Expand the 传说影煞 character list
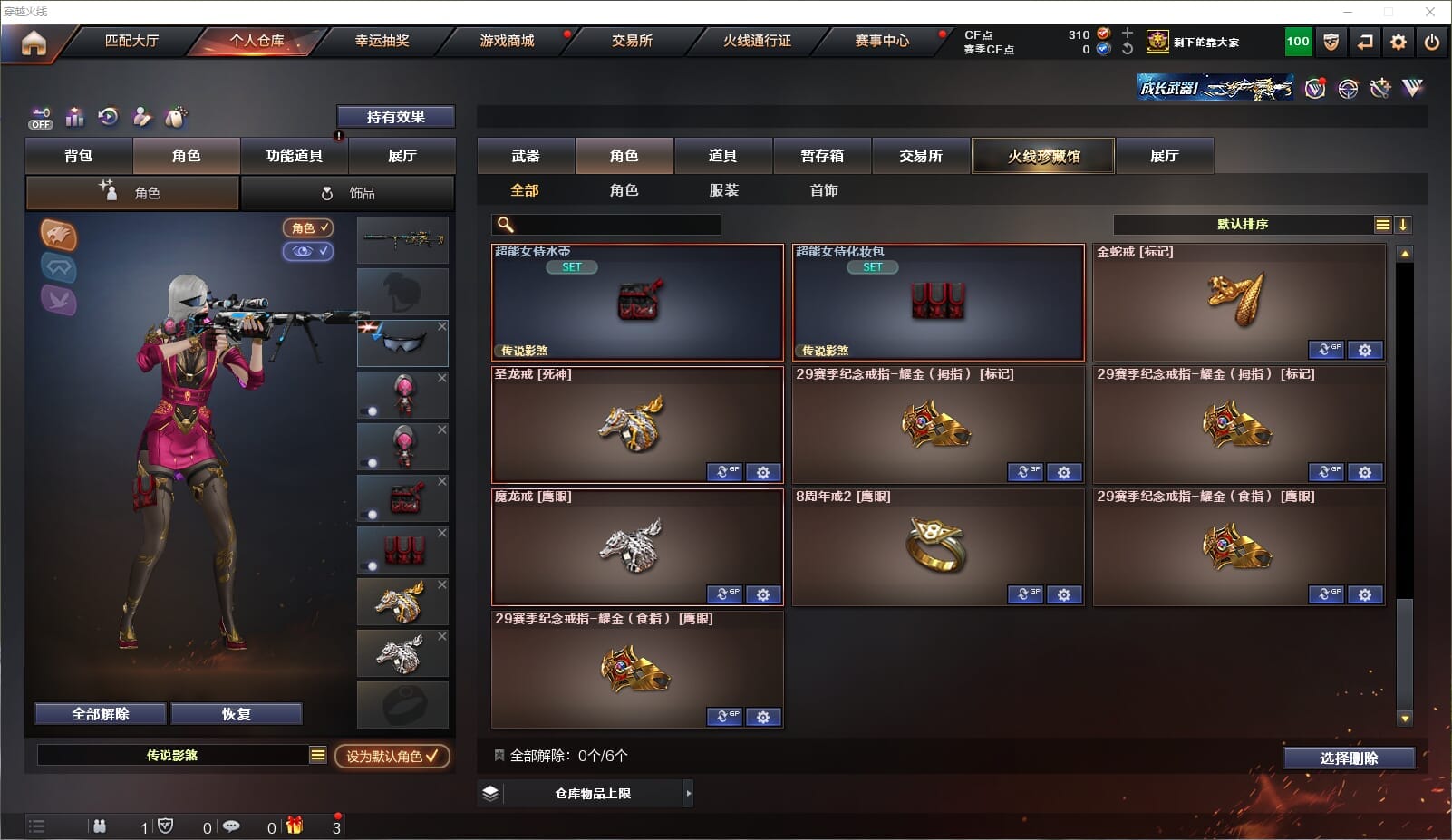 coord(317,755)
